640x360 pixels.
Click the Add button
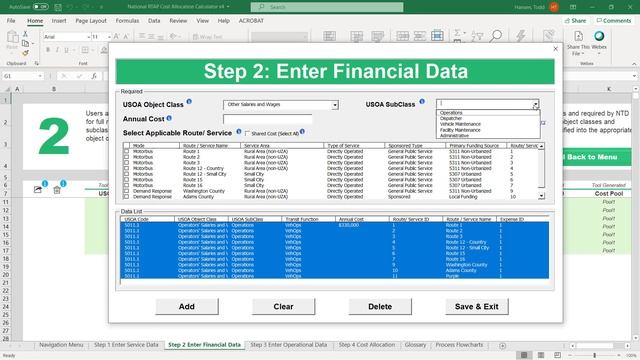click(x=187, y=307)
